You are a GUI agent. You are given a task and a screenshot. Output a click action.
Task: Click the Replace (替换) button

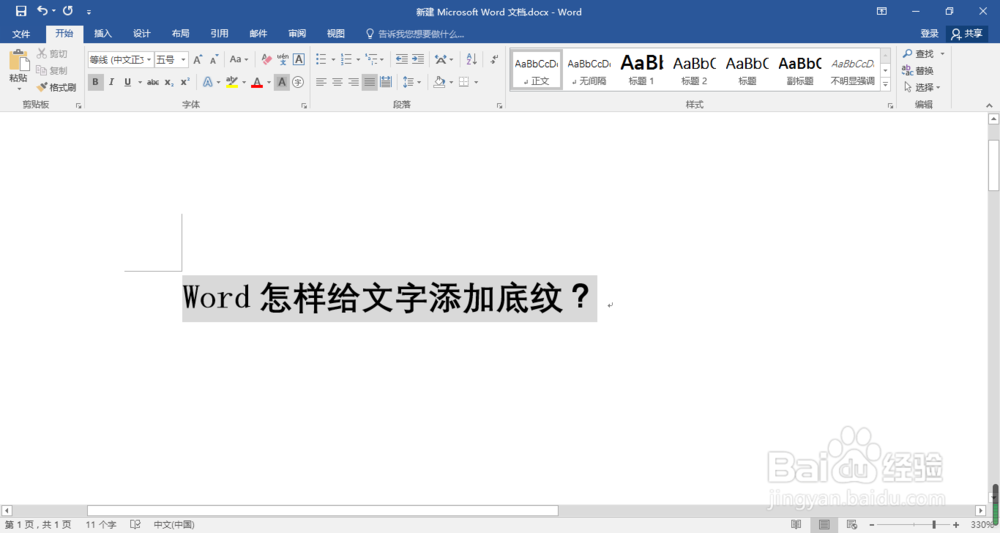[918, 70]
